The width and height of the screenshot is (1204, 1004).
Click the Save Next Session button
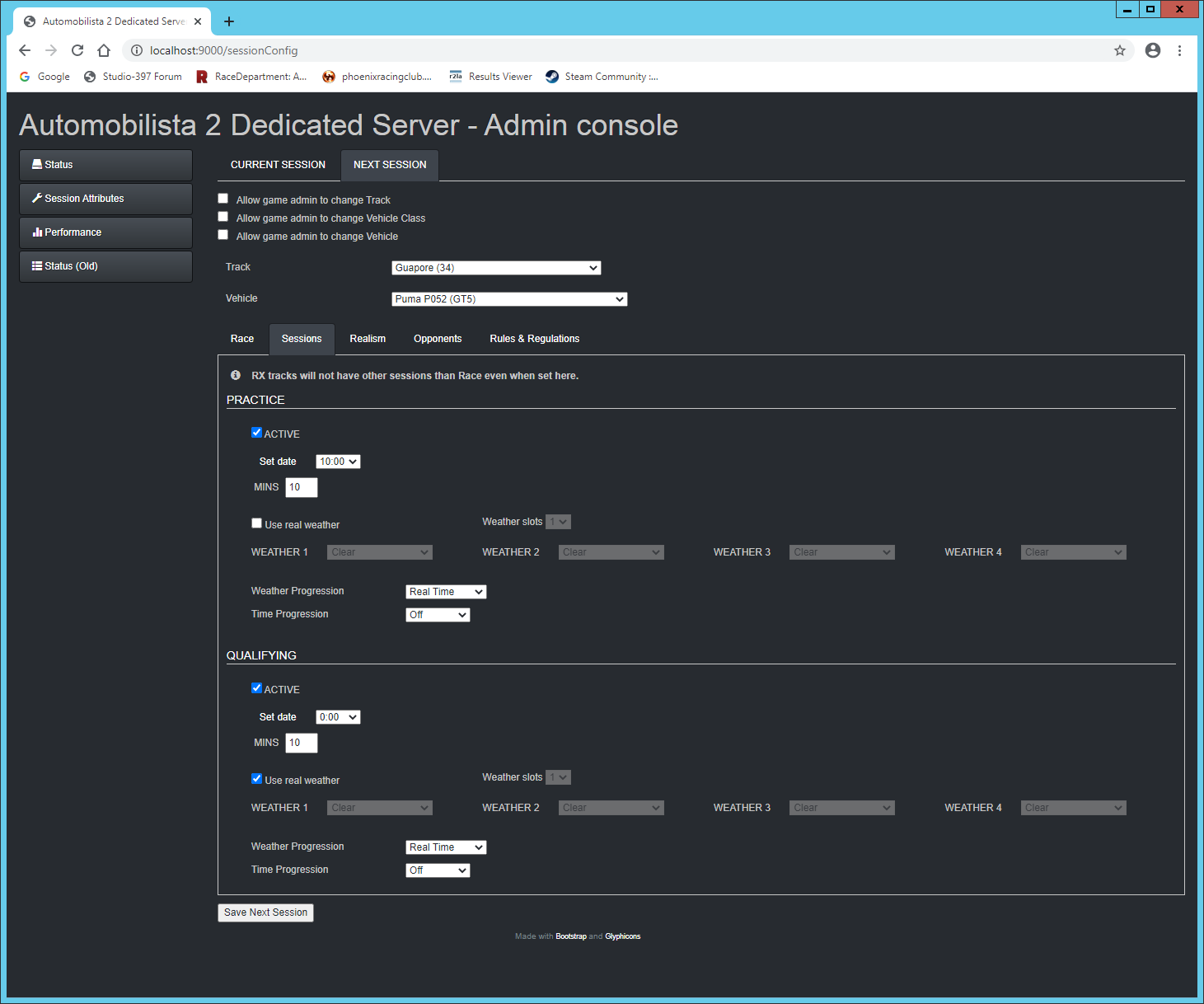265,913
